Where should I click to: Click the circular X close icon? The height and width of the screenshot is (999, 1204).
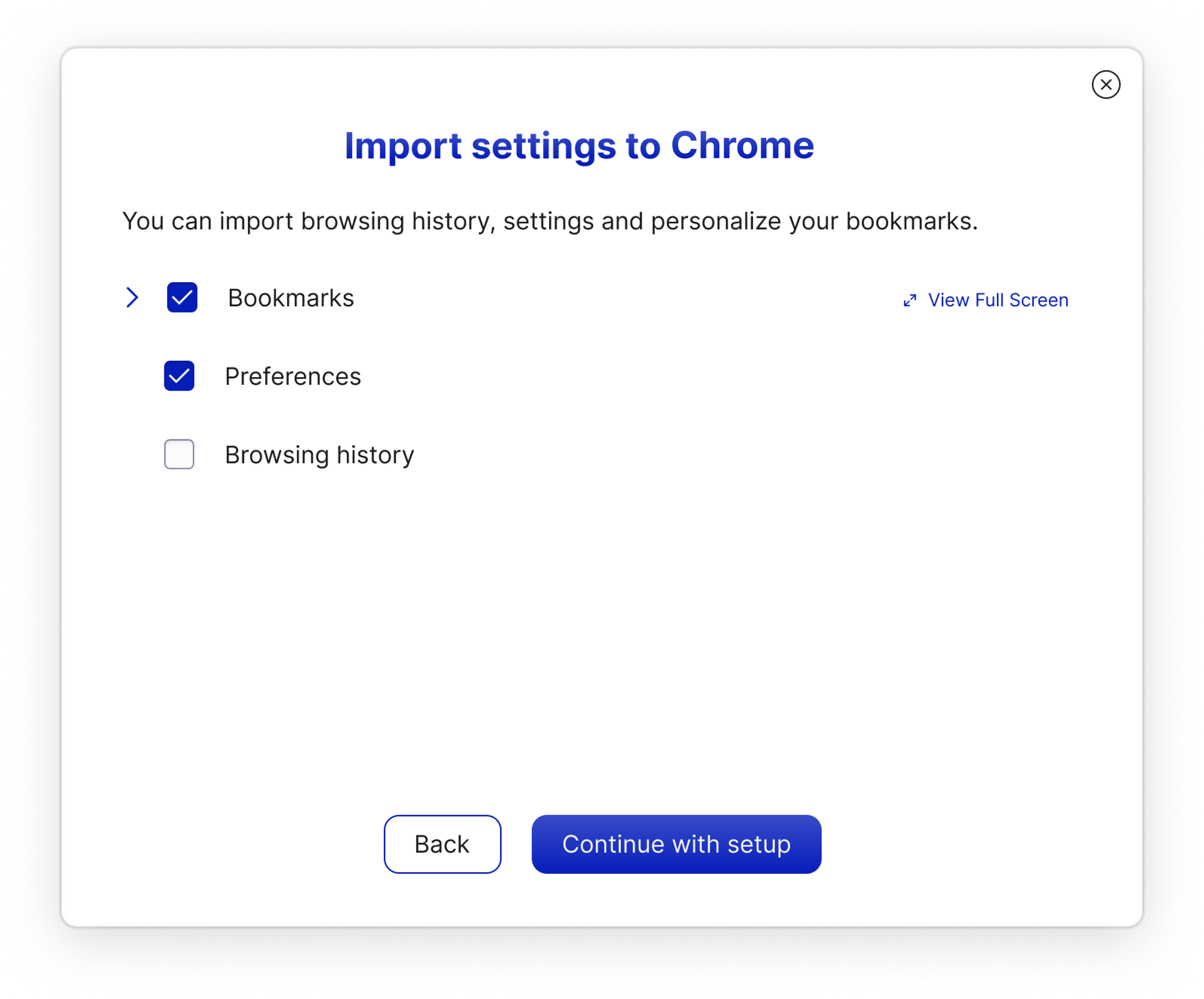[x=1106, y=85]
